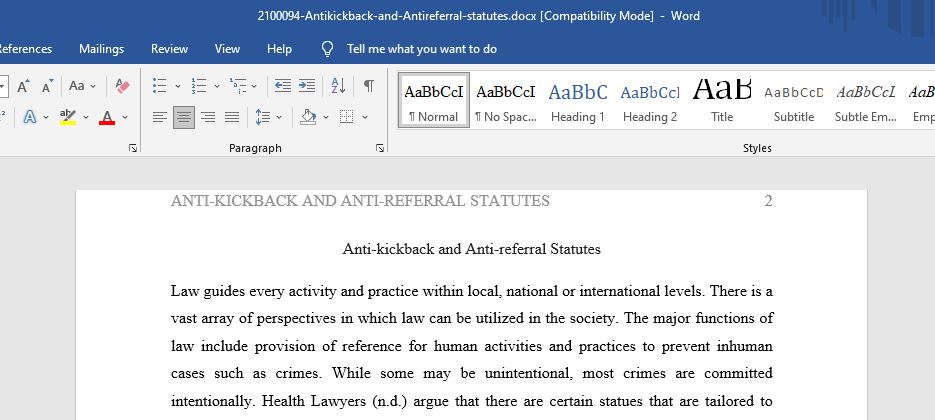Click the page header running title text
This screenshot has width=935, height=420.
pyautogui.click(x=360, y=201)
